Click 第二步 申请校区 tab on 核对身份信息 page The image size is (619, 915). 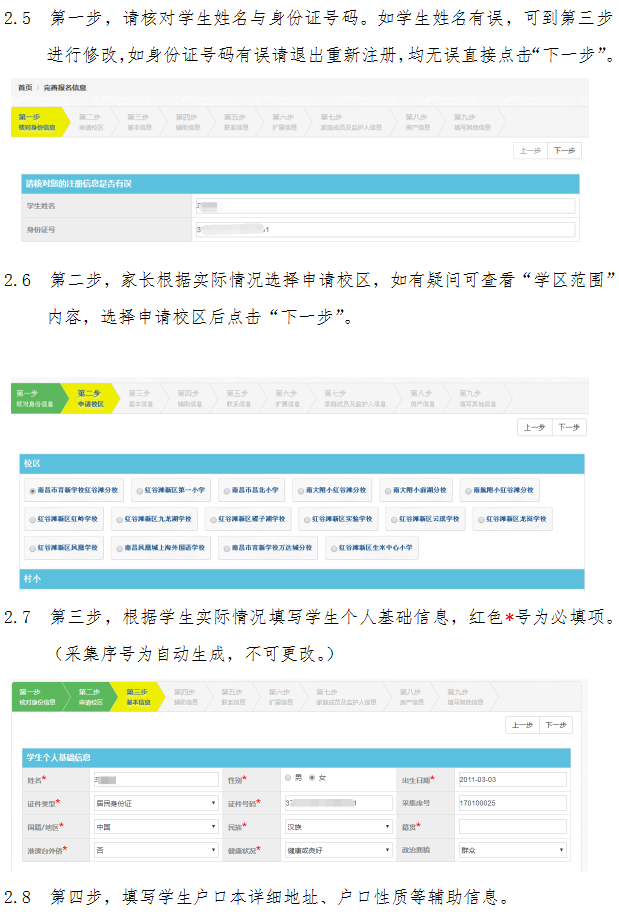coord(91,122)
